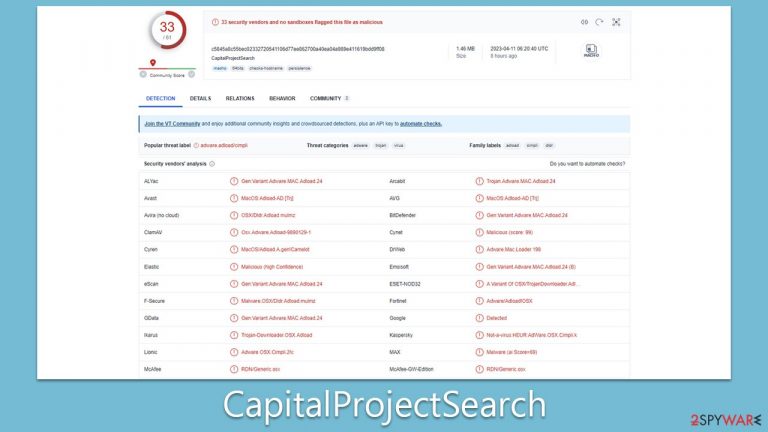Click the Kaspersky Not-a-virus HEUR result
768x432 pixels.
tap(531, 335)
